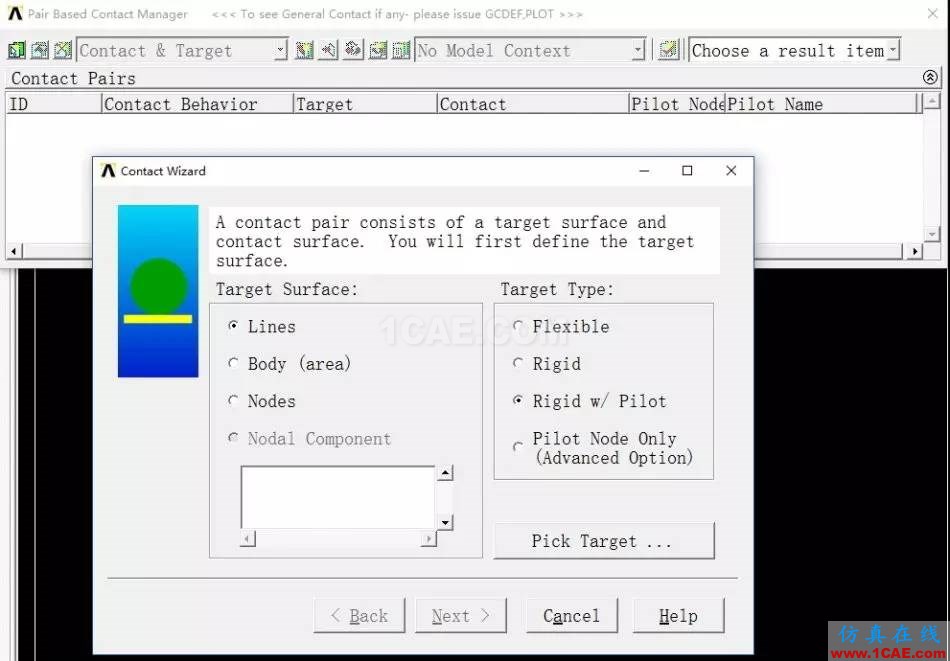Click component list scroll up arrow
Viewport: 950px width, 661px height.
pos(445,473)
